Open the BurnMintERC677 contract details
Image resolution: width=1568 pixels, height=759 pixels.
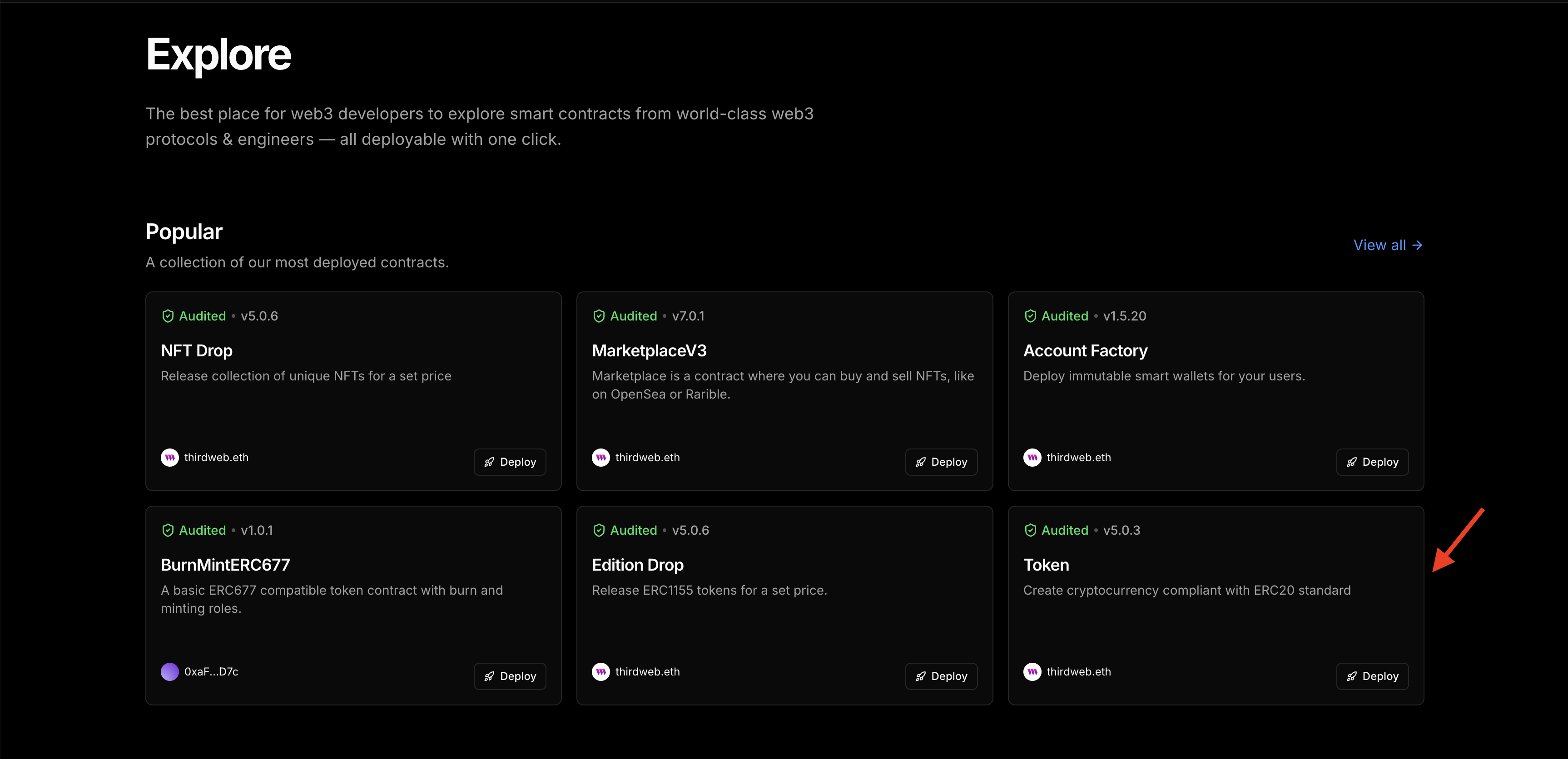point(224,564)
